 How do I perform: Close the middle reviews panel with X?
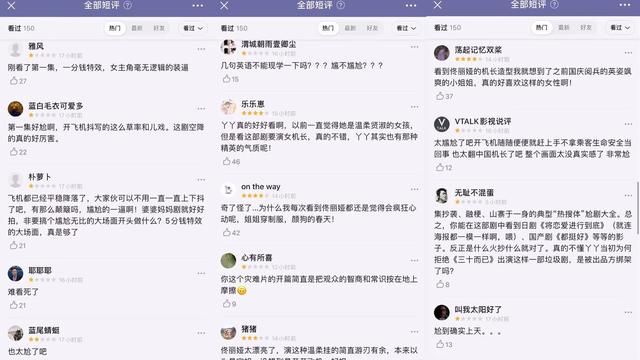(224, 5)
